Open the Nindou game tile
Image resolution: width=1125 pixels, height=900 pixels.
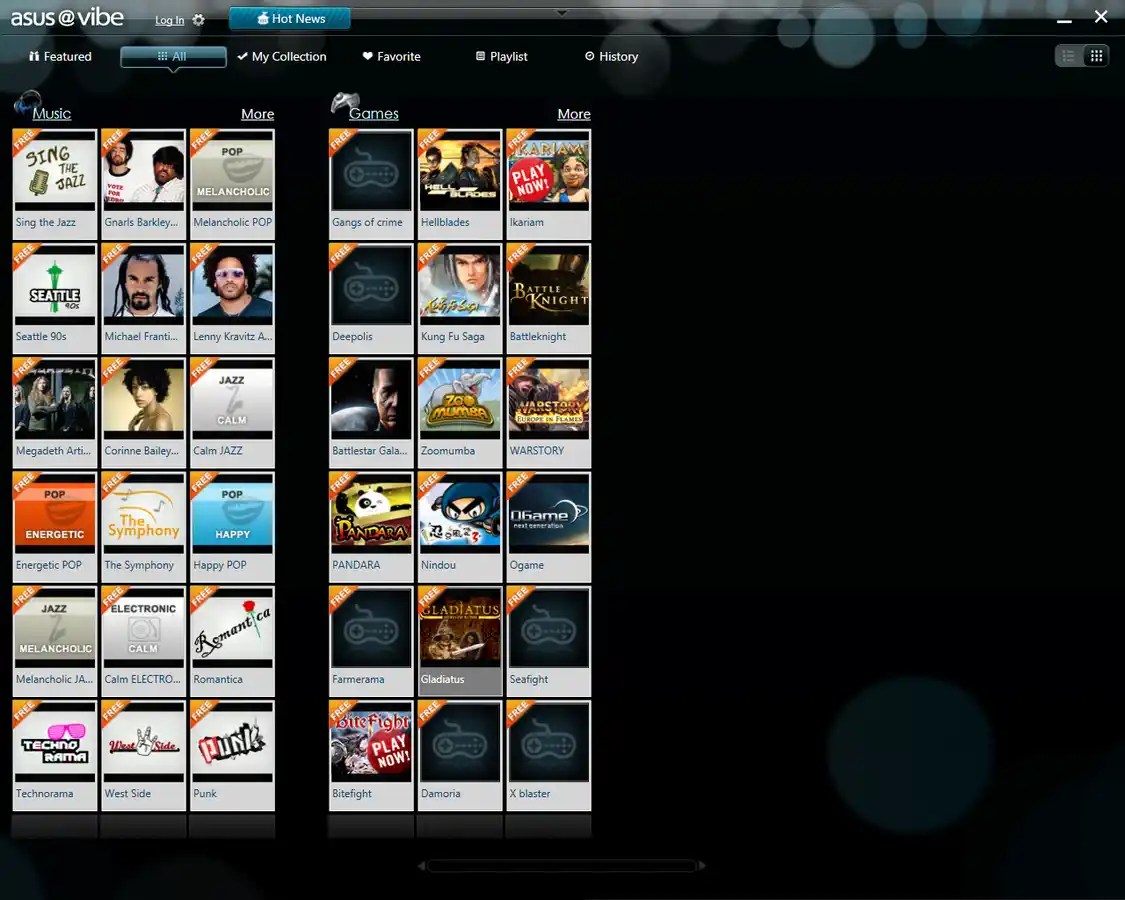pyautogui.click(x=460, y=526)
